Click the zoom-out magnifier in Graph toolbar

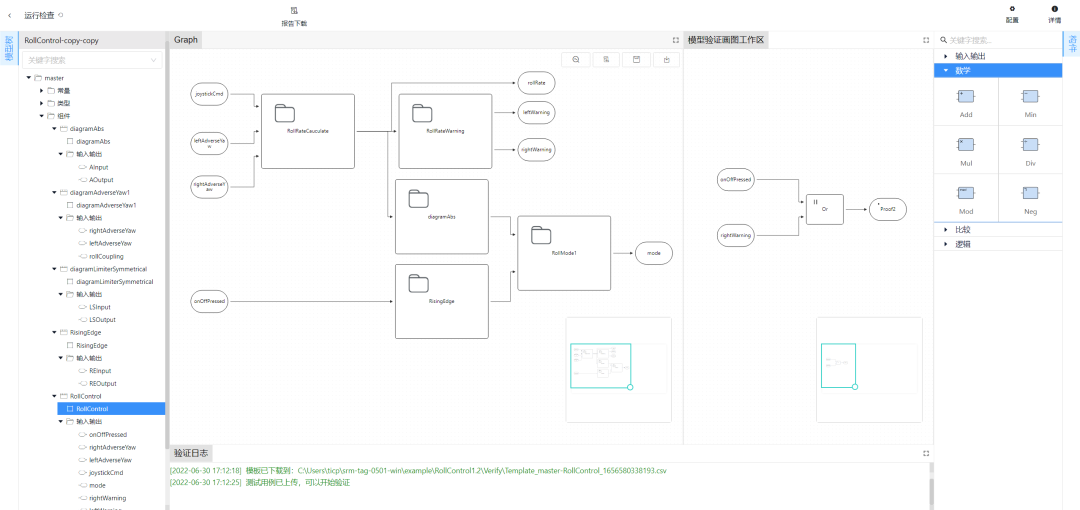pos(577,60)
